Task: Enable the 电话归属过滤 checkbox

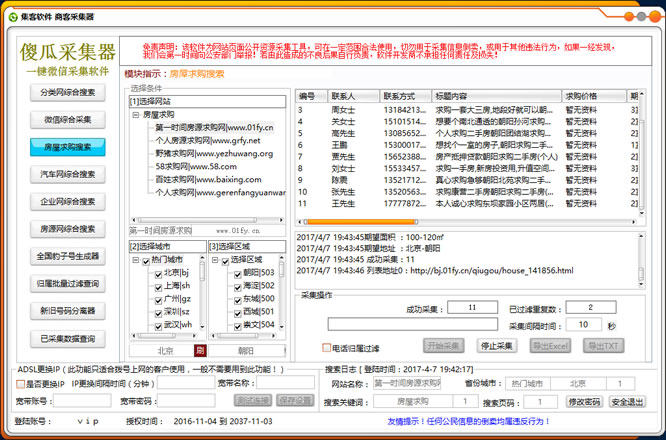Action: tap(327, 347)
